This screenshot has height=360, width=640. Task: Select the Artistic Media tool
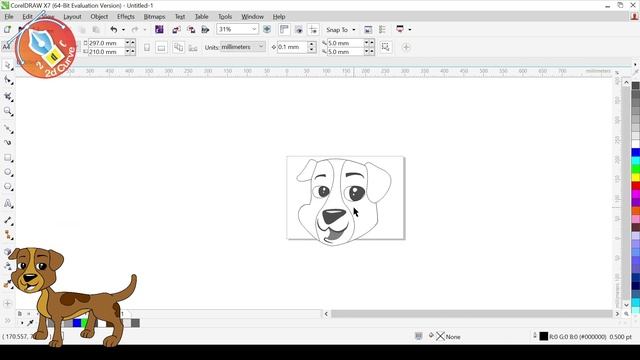point(7,142)
